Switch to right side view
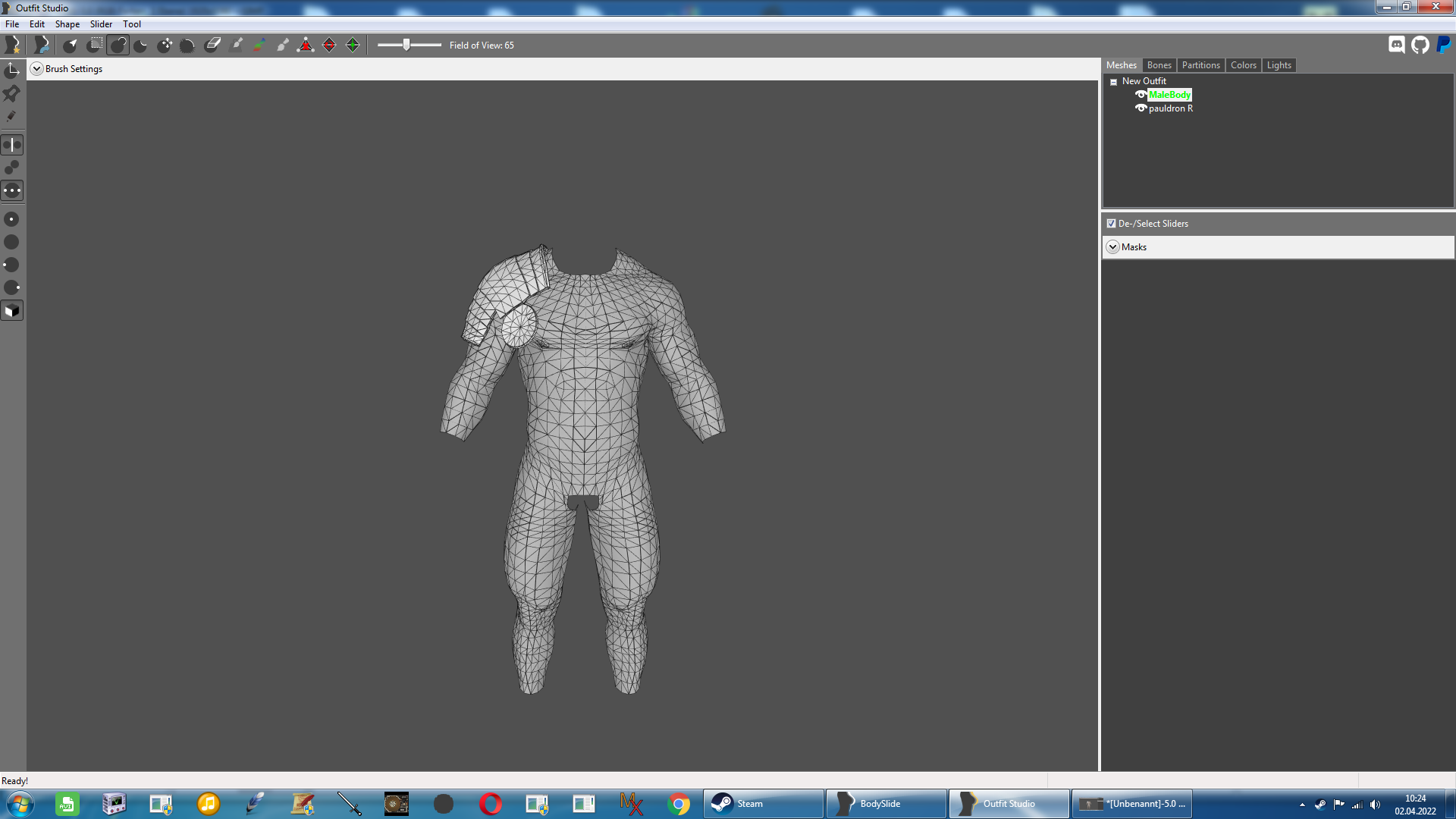The height and width of the screenshot is (819, 1456). [12, 287]
